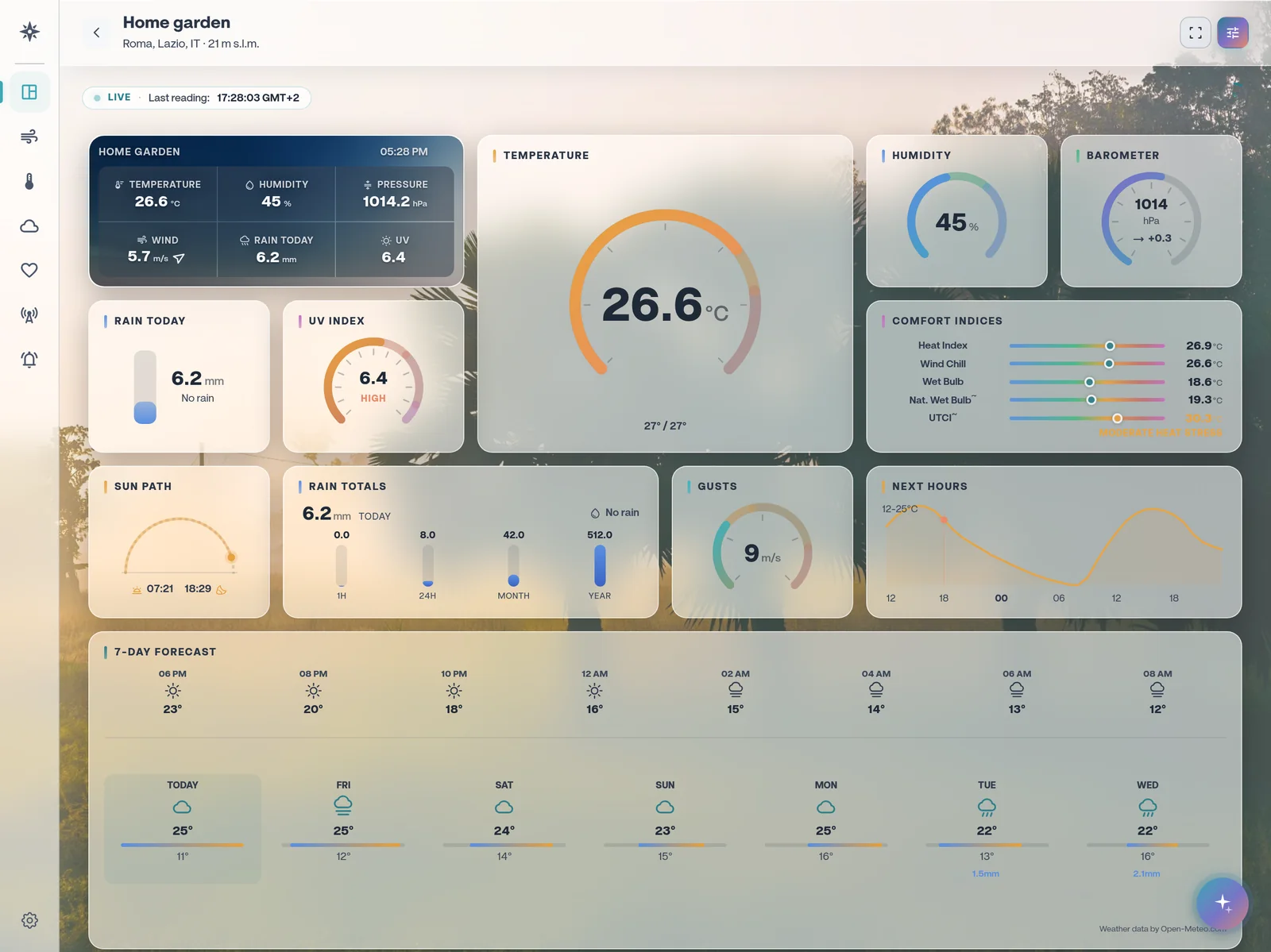Screen dimensions: 1271x952
Task: Click the 02 AM hourly forecast
Action: [x=736, y=692]
